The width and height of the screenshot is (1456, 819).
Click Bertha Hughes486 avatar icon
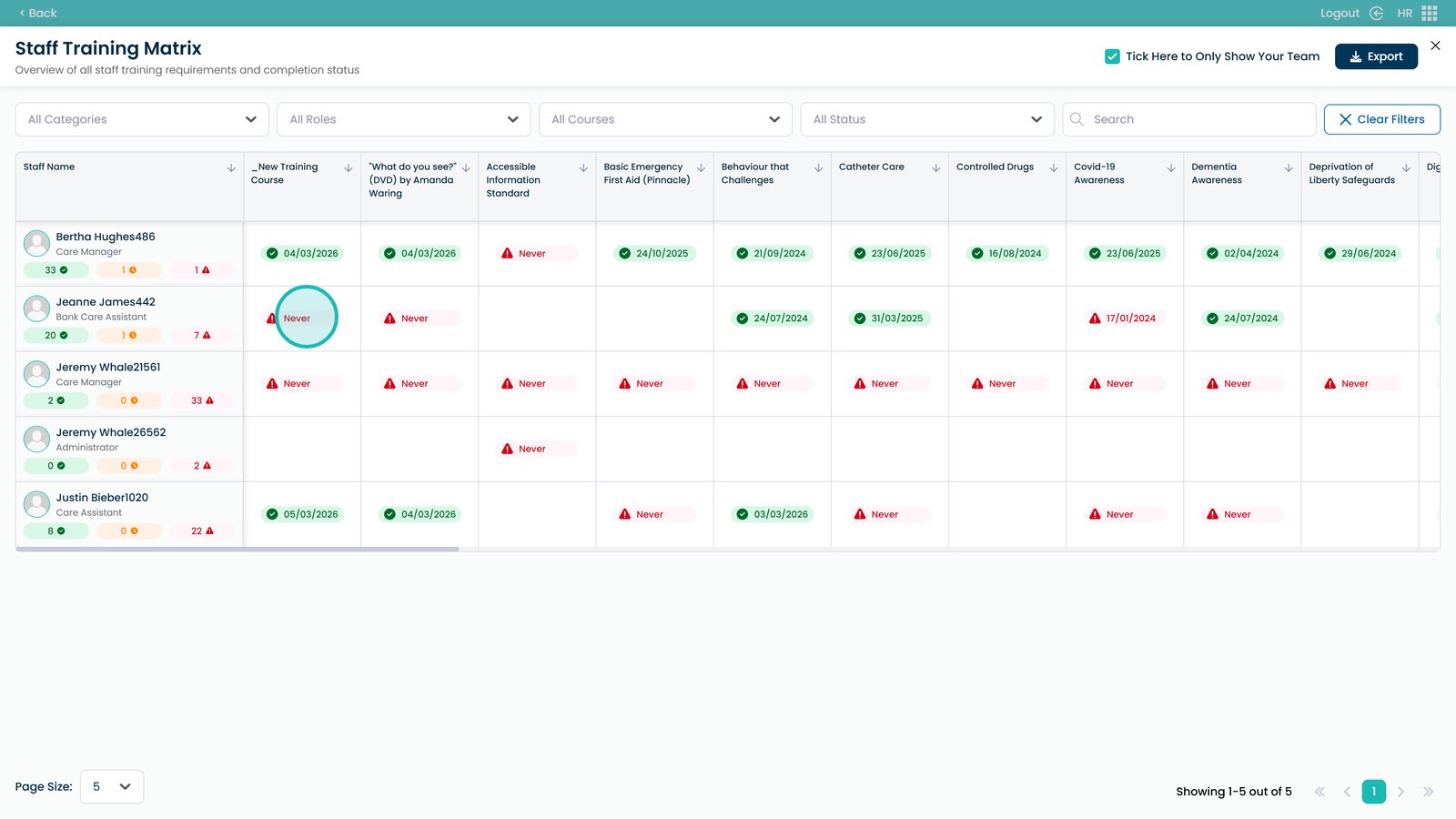click(36, 243)
